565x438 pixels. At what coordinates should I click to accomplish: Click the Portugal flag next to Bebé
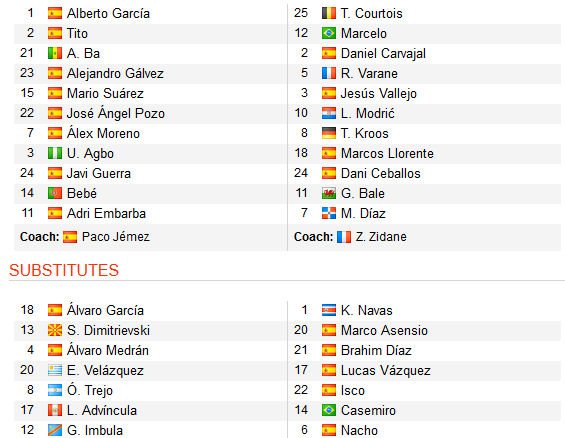point(55,193)
